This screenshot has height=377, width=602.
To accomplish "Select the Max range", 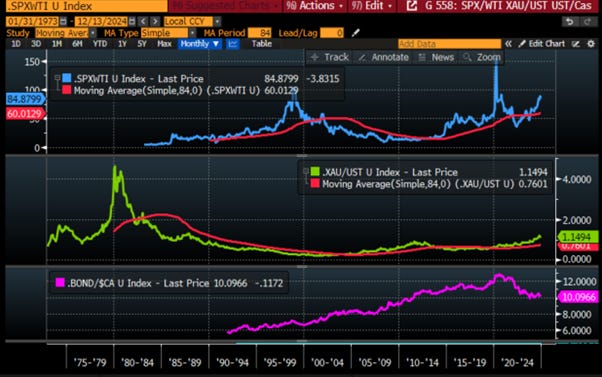I will (x=164, y=44).
